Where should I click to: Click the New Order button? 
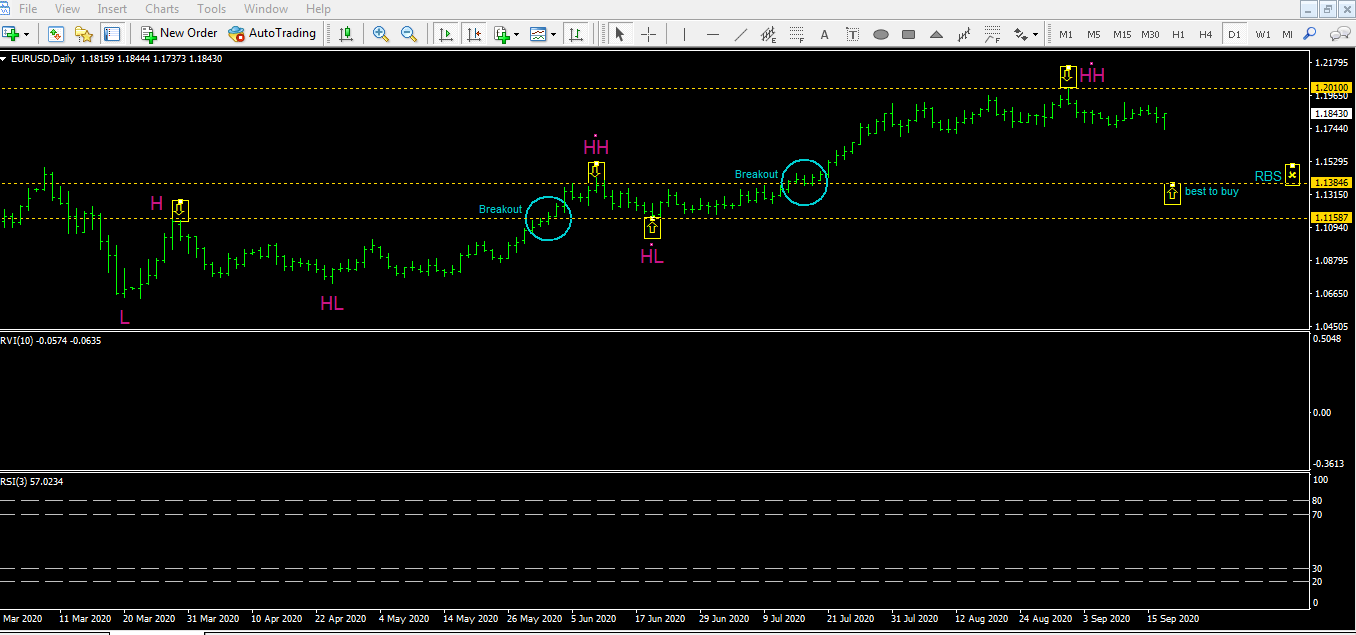click(x=179, y=34)
